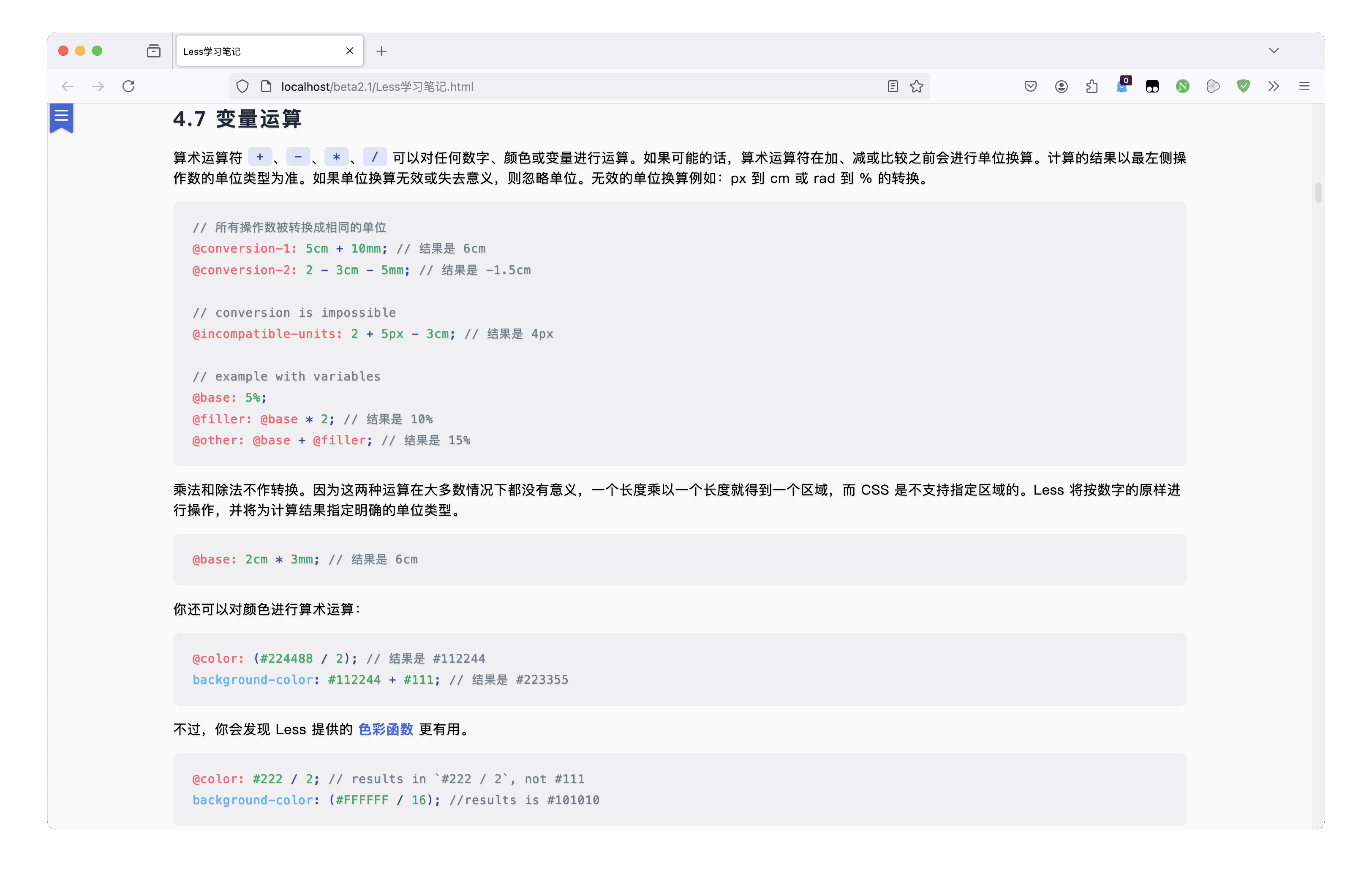Open a new tab with plus button
Screen dimensions: 1372x892
click(381, 51)
